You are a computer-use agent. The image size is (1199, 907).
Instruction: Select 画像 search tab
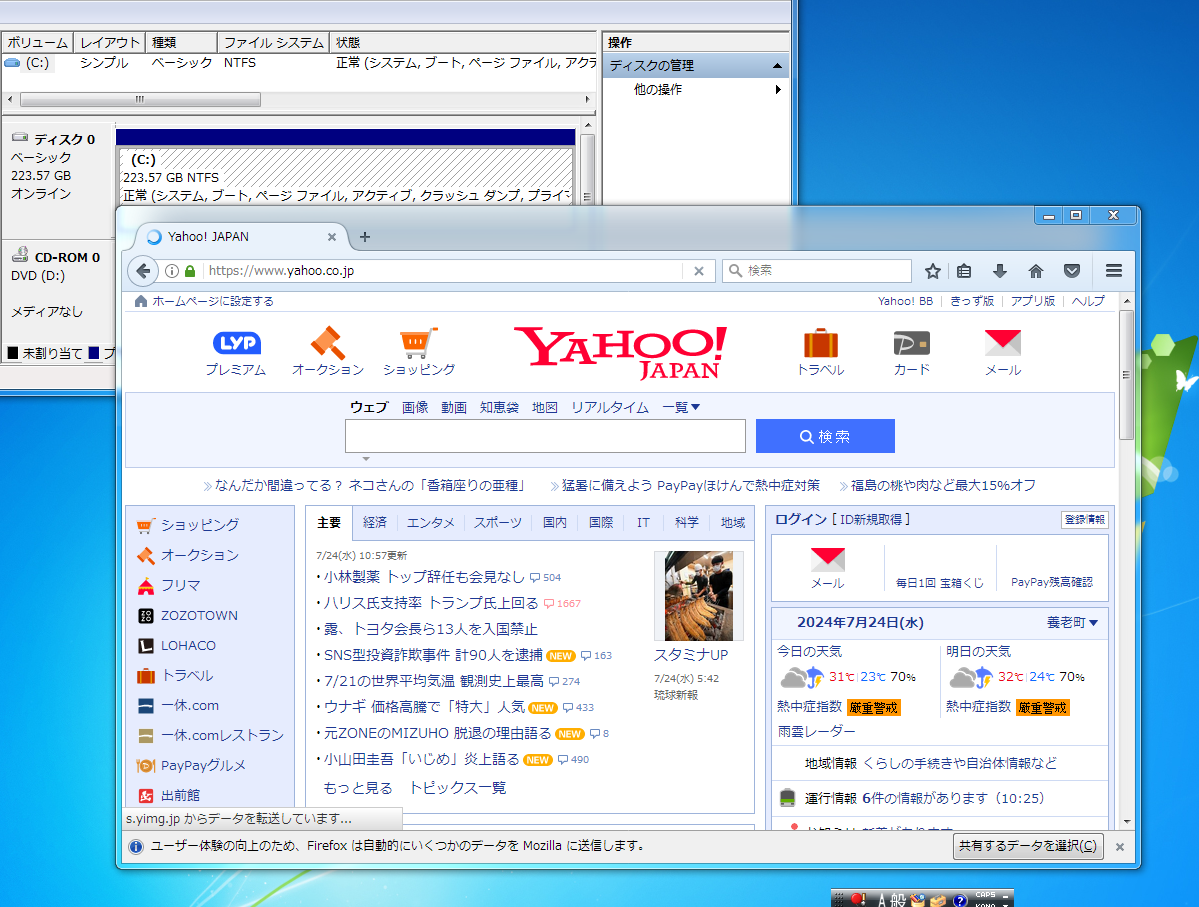coord(415,408)
